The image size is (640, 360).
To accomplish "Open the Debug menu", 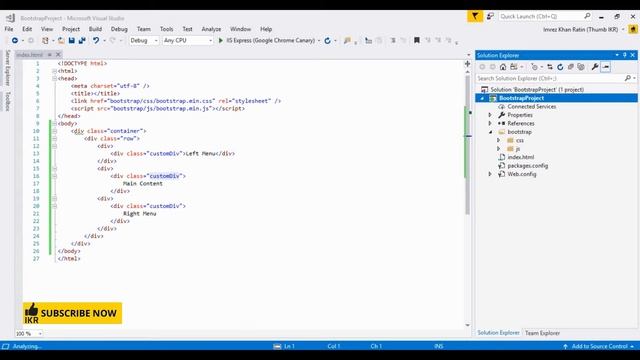I will (119, 29).
